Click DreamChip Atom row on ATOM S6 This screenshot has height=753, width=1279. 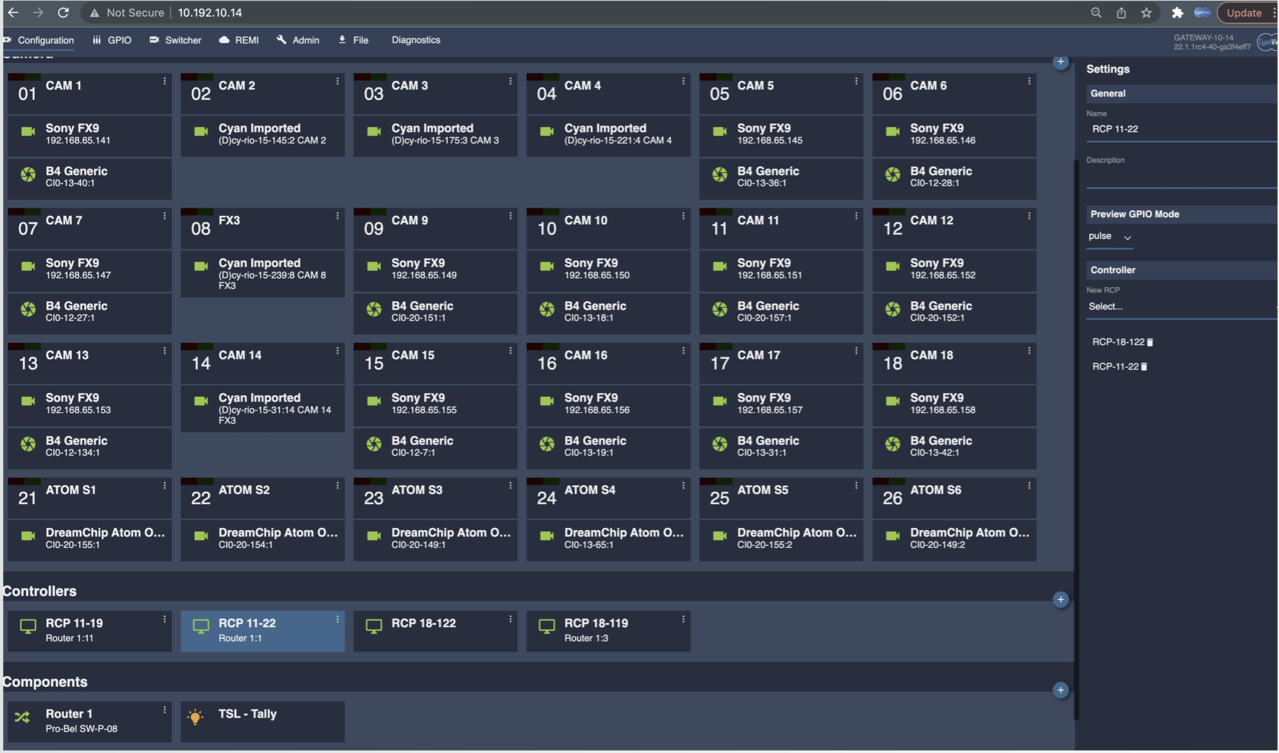point(955,540)
